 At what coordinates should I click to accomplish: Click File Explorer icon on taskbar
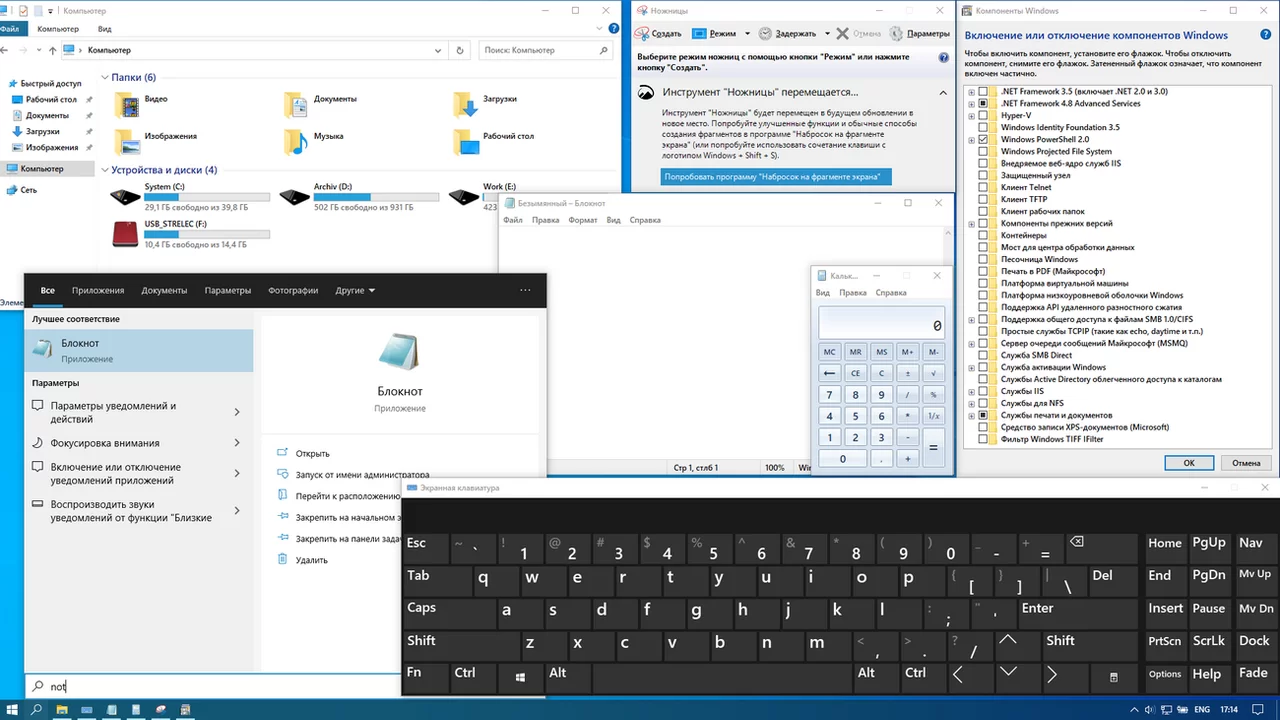tap(62, 709)
